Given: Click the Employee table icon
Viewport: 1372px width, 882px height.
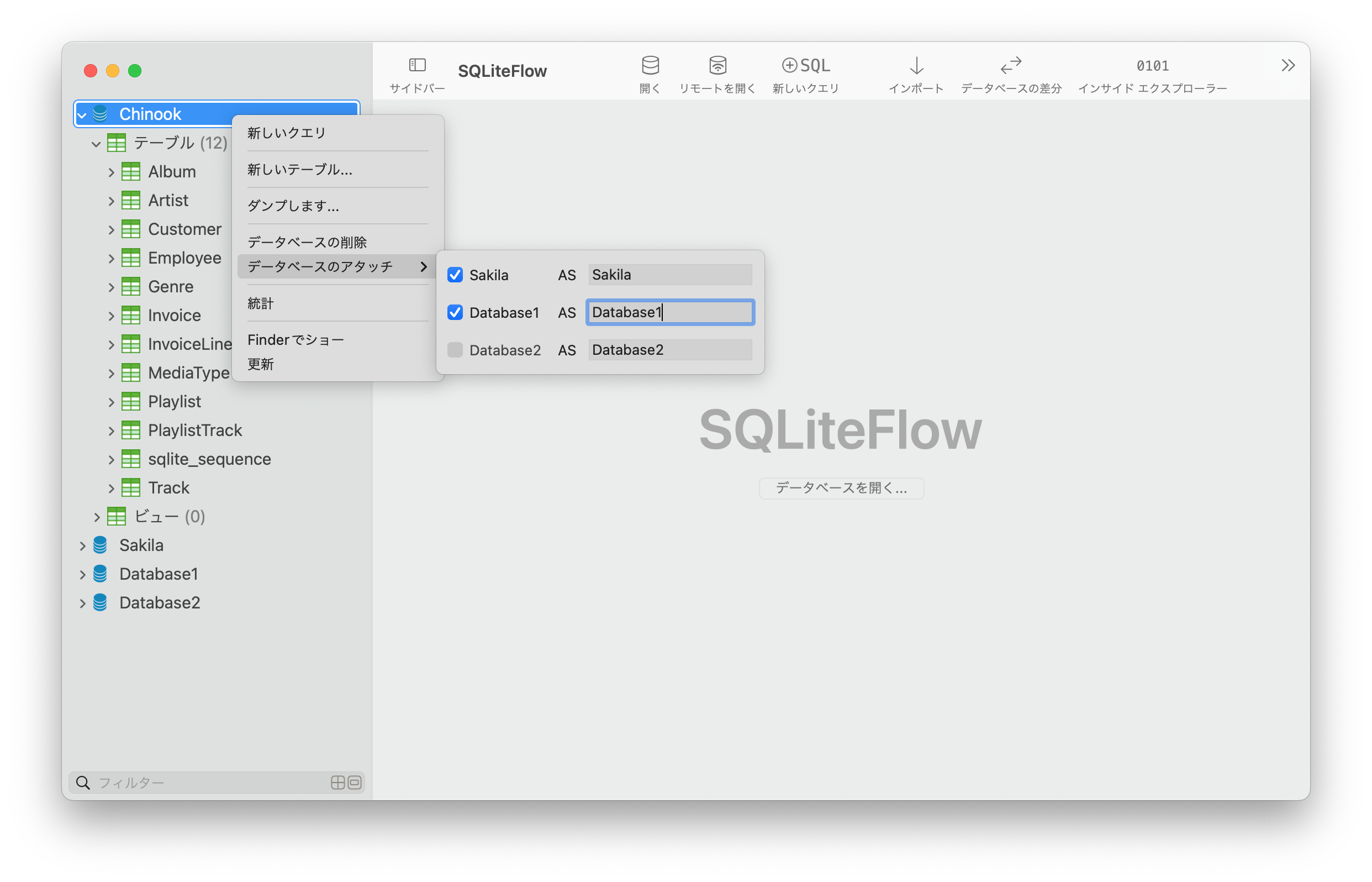Looking at the screenshot, I should pos(130,257).
